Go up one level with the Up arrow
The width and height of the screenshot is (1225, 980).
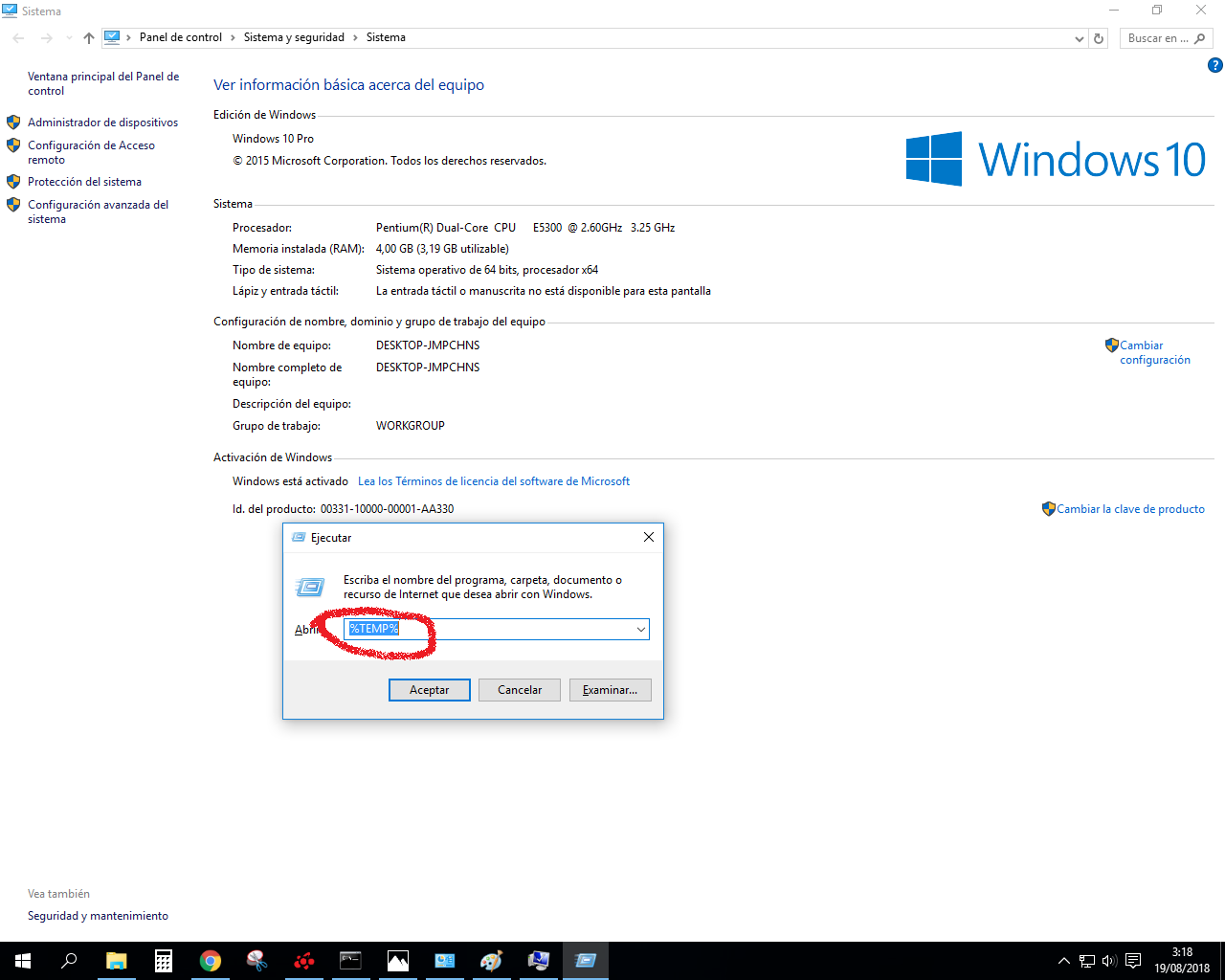tap(89, 38)
